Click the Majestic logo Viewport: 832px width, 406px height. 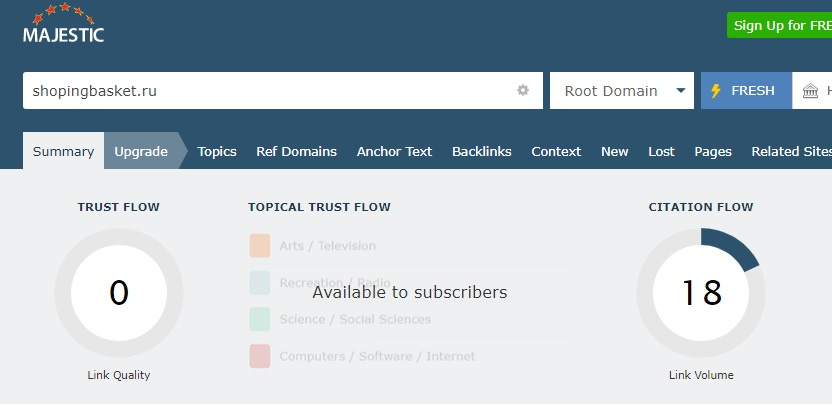click(63, 25)
